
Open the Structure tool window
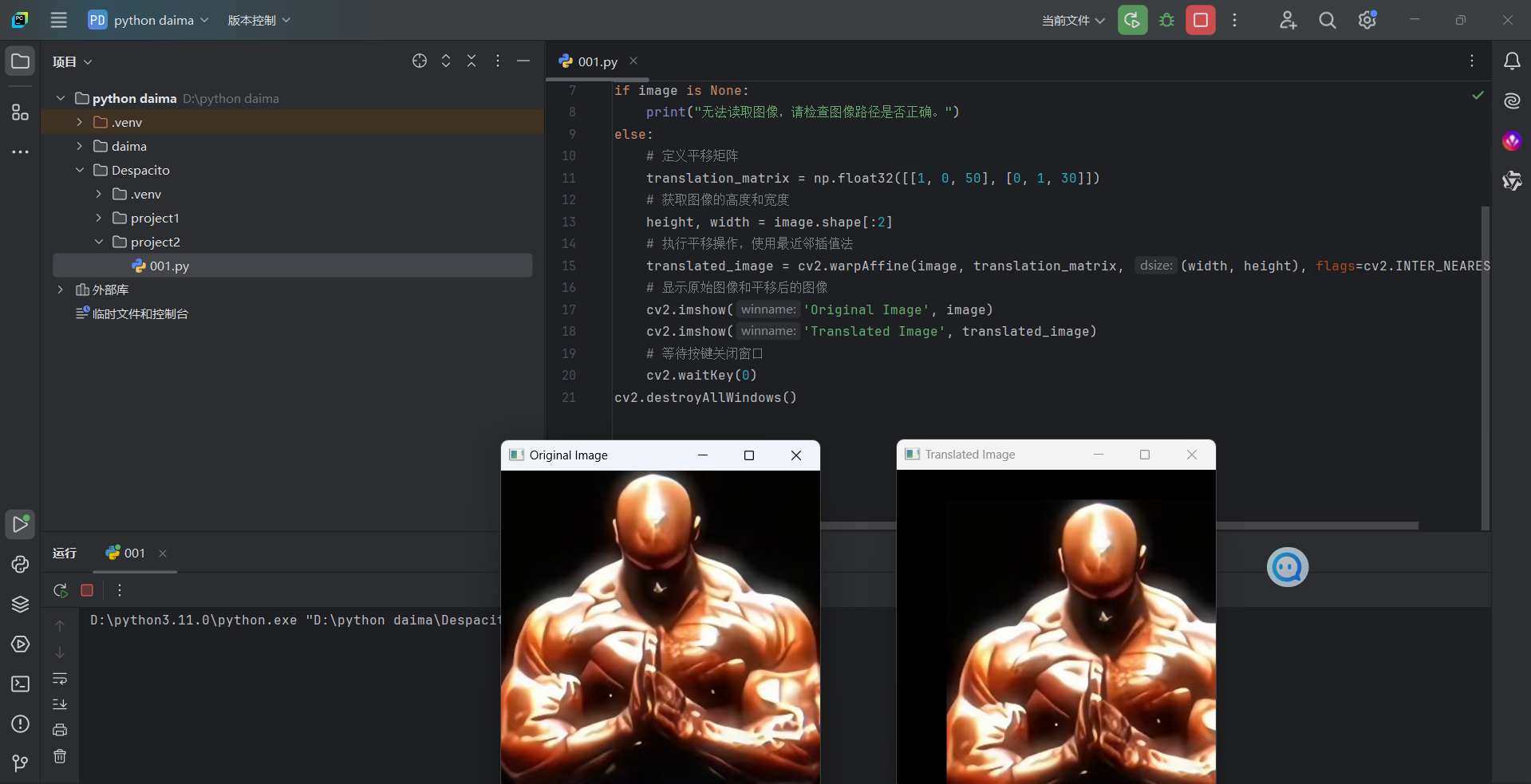coord(20,112)
